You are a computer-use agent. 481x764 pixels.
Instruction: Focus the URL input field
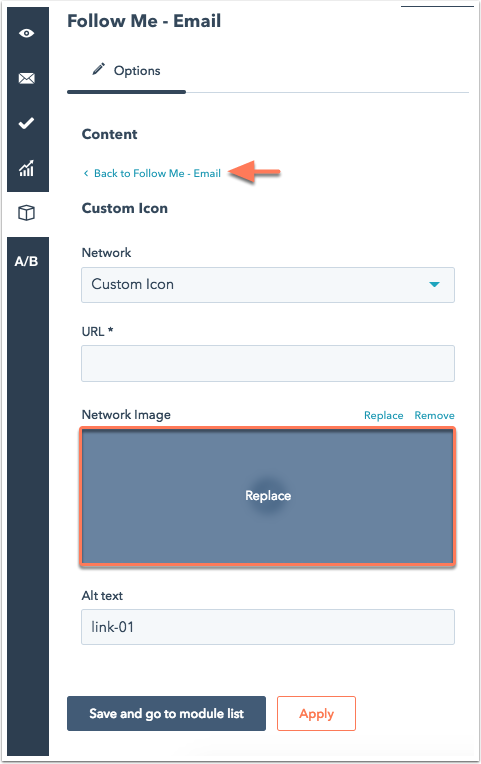268,363
